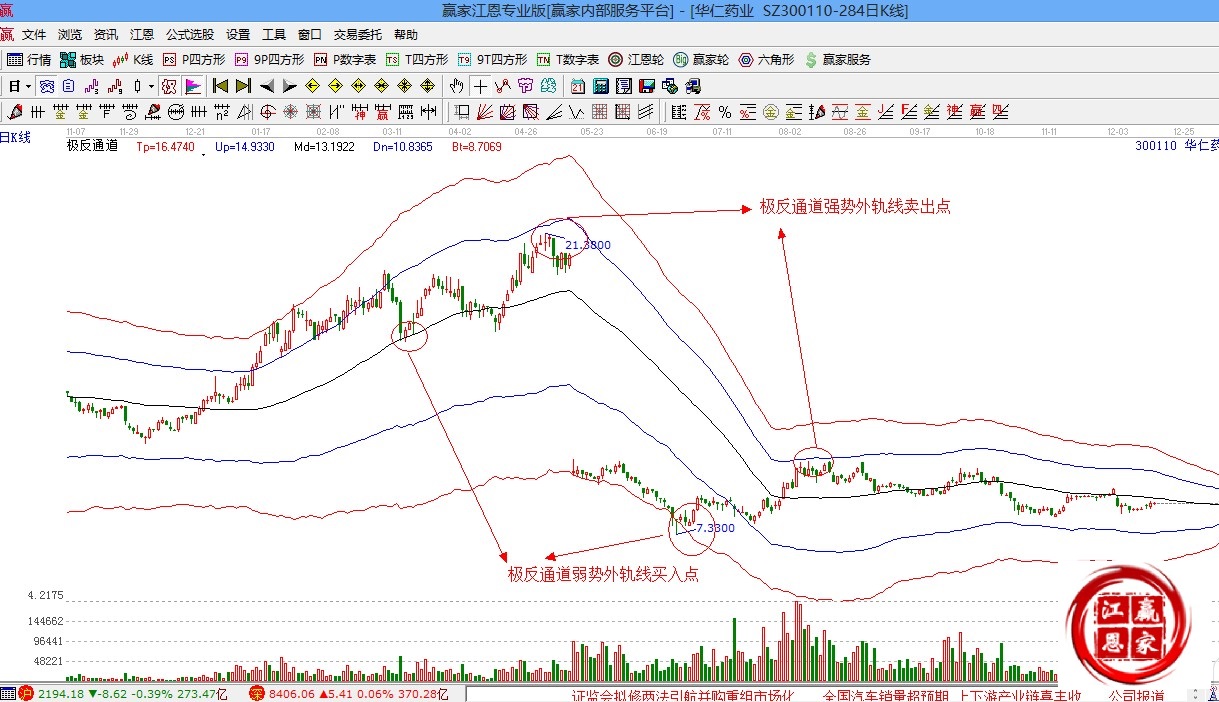Click the calculator icon in toolbar

click(x=601, y=86)
